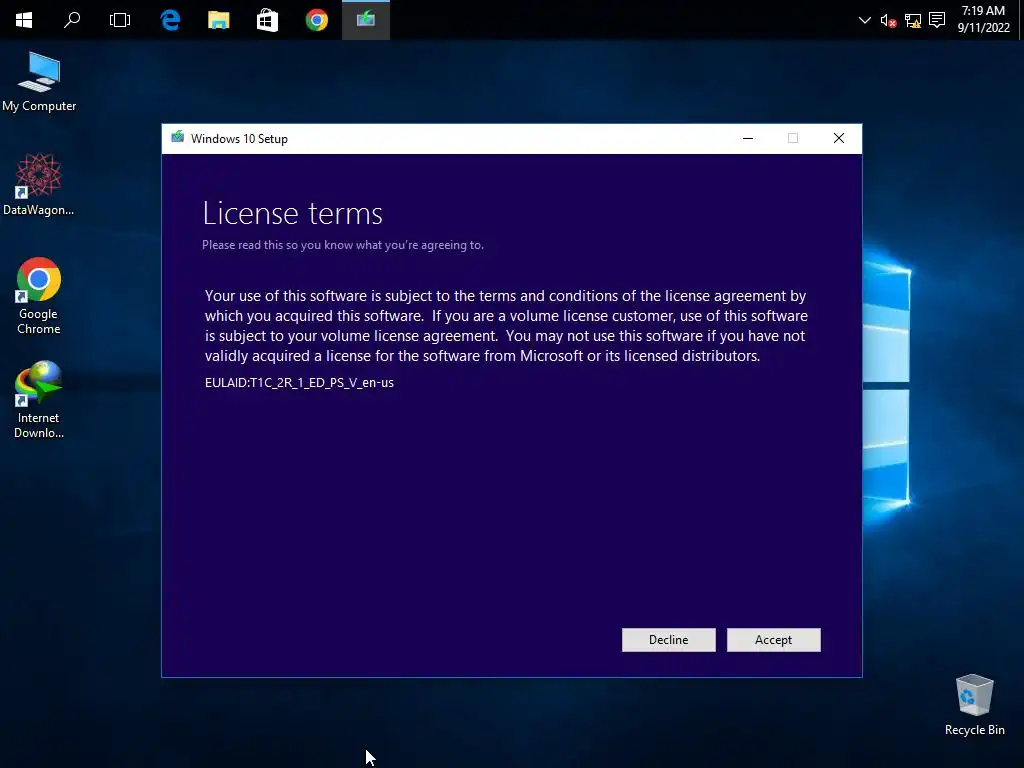The width and height of the screenshot is (1024, 768).
Task: Decline the license terms
Action: pos(668,640)
